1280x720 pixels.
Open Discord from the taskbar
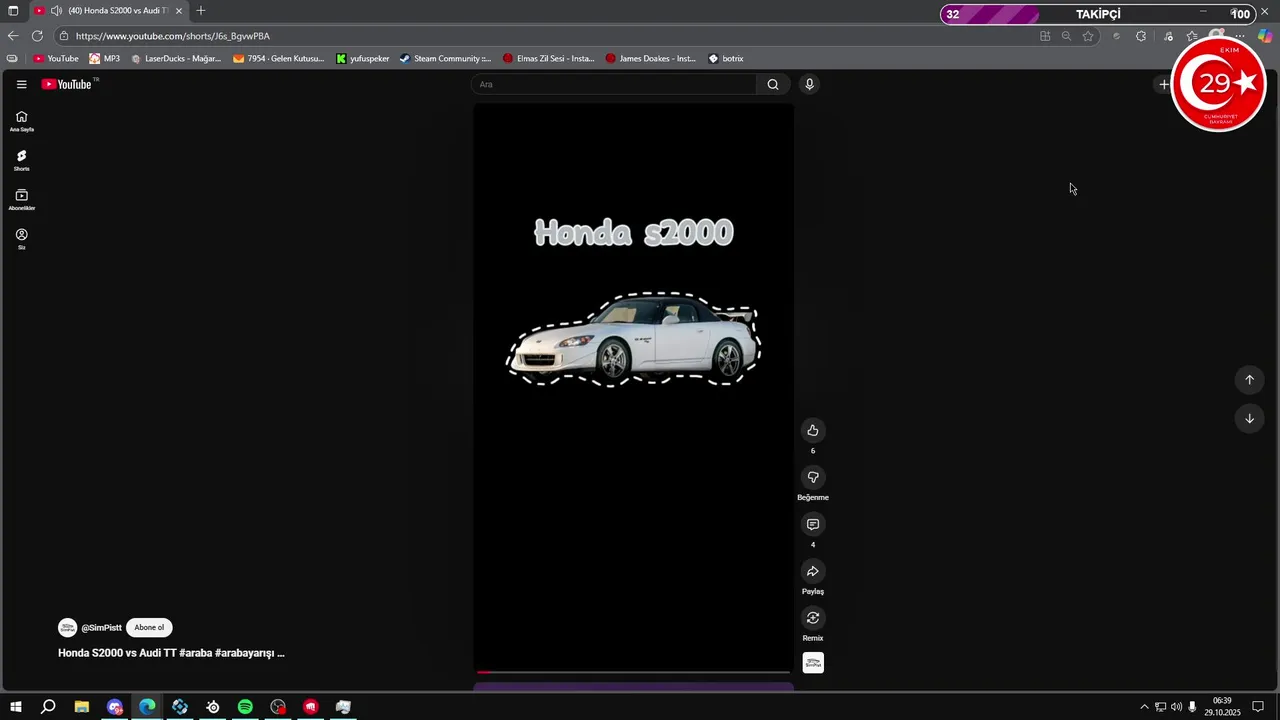point(115,707)
